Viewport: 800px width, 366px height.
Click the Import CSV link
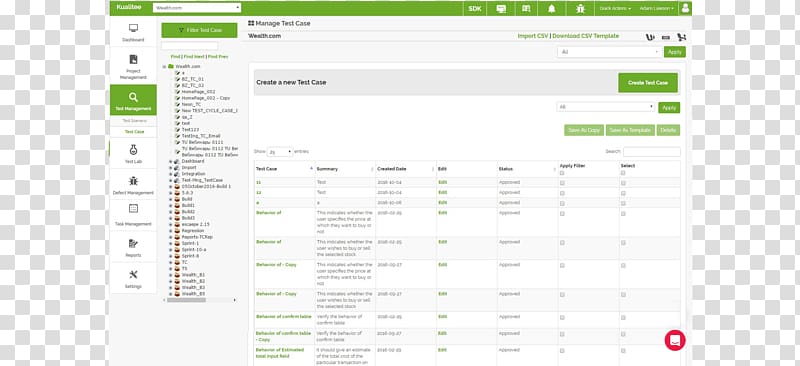533,36
